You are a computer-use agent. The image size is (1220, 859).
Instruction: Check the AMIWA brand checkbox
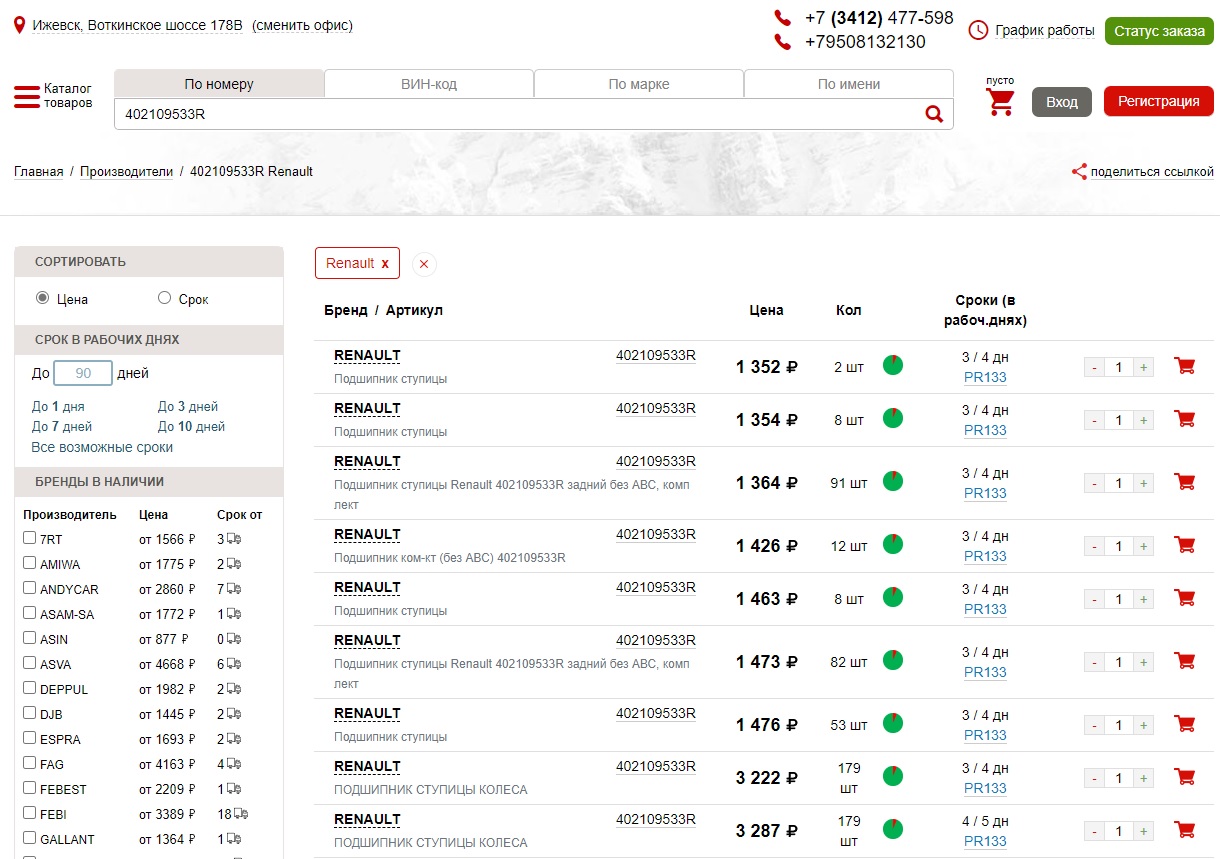click(x=30, y=563)
